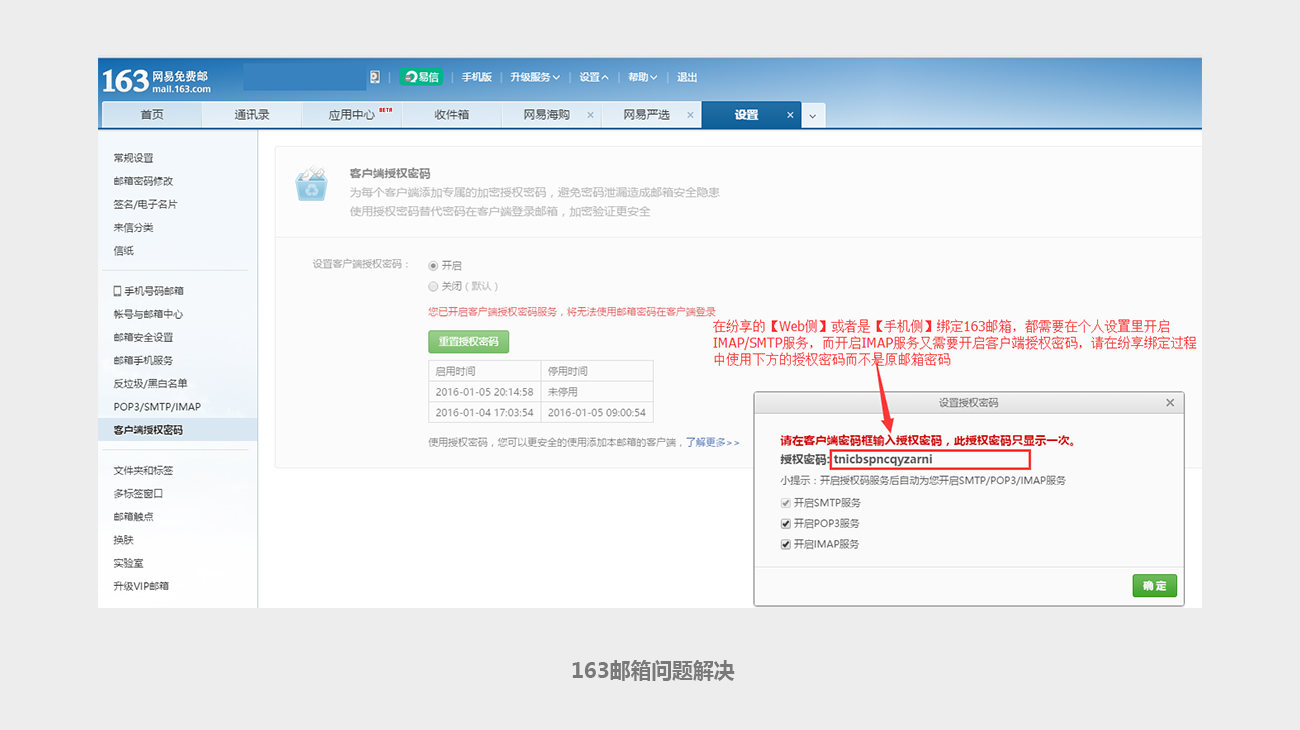Switch to the 首页 tab
The image size is (1300, 730).
point(152,115)
